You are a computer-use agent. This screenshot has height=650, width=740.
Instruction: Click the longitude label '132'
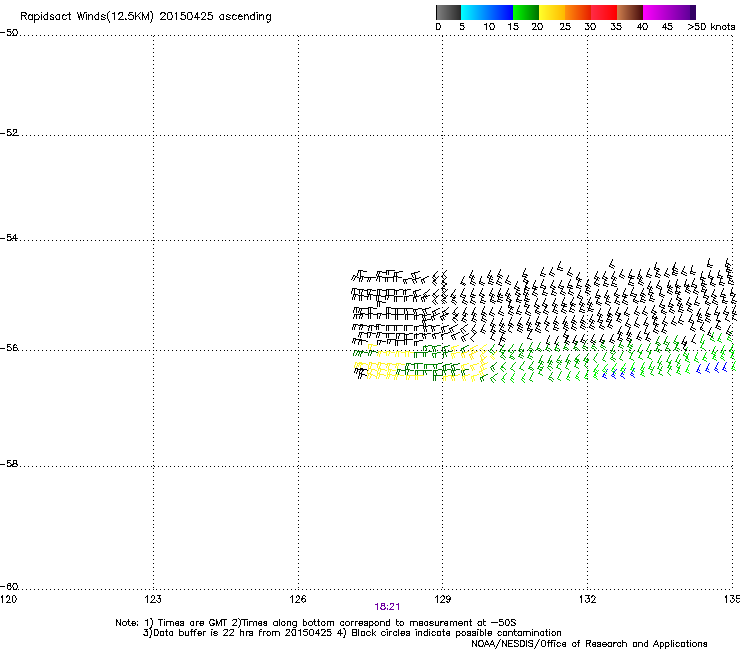(x=587, y=599)
